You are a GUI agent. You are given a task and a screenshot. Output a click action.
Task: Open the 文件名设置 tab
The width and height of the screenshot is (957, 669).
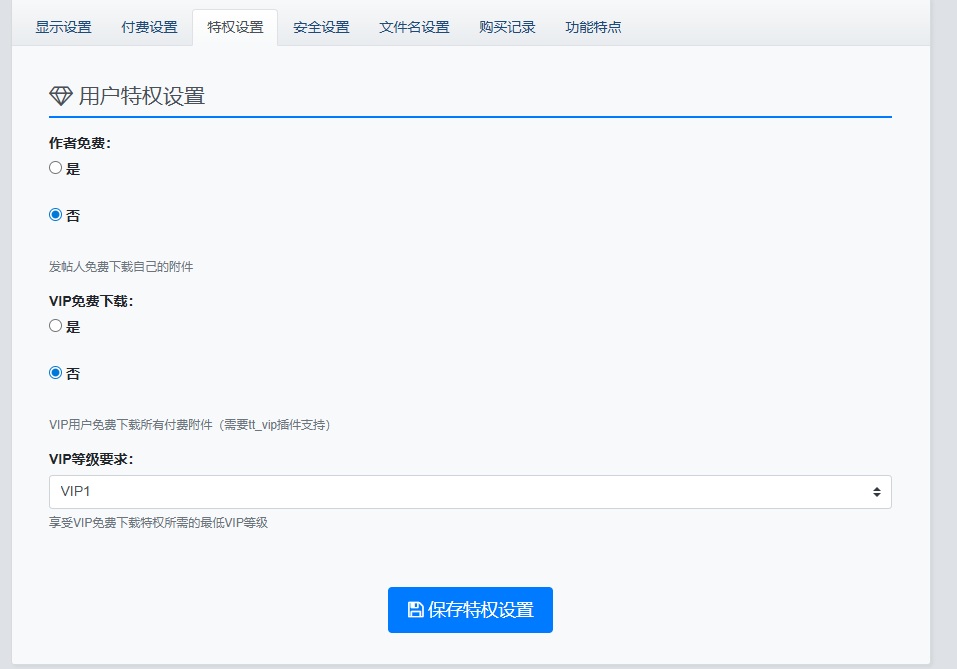coord(414,27)
